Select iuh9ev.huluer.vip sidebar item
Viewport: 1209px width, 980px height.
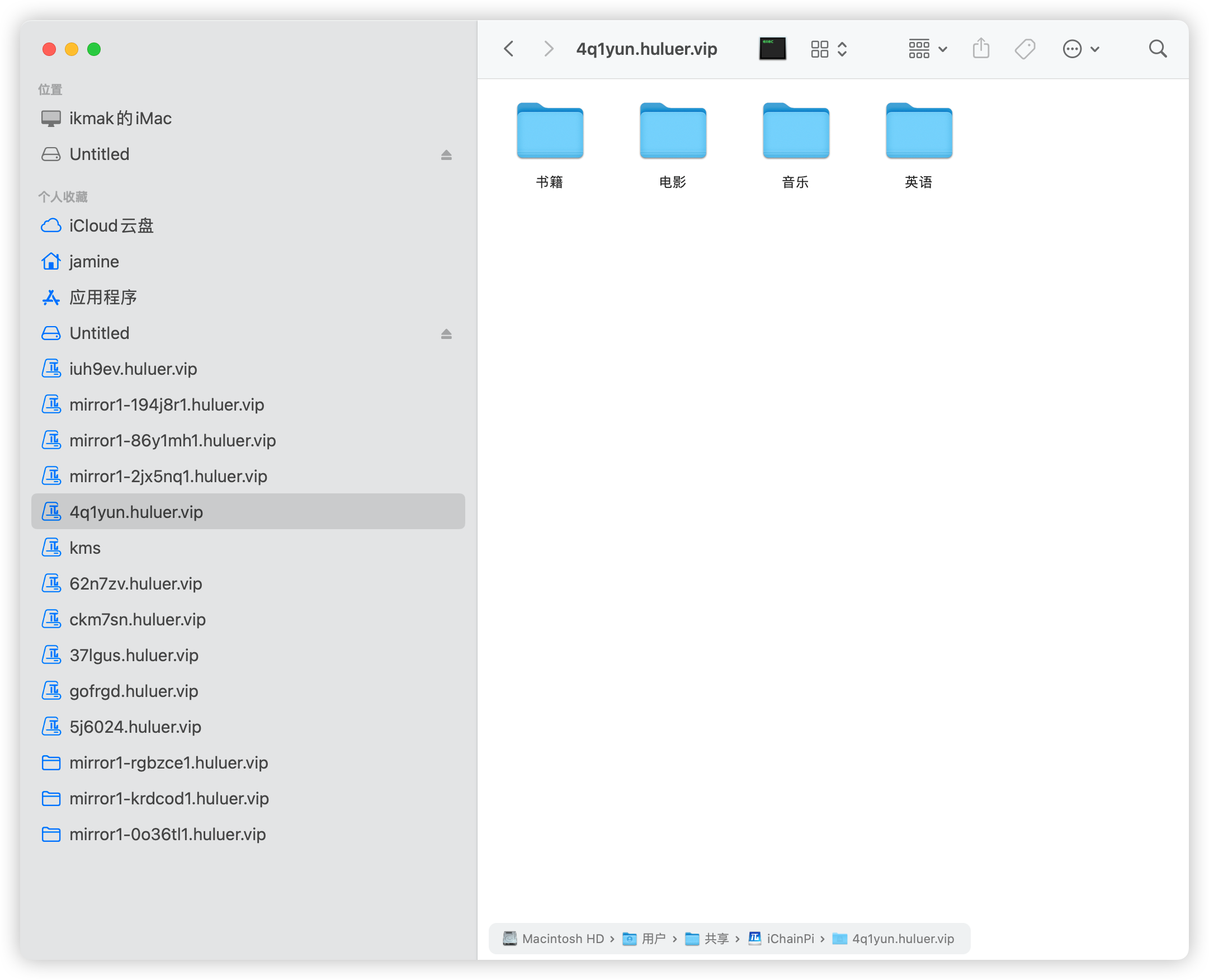click(248, 369)
